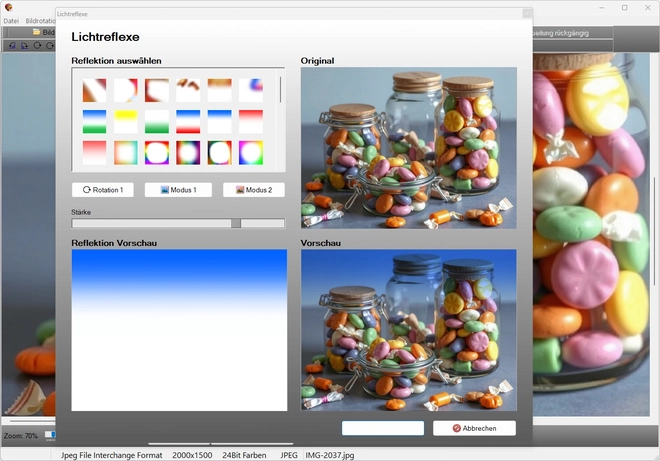Switch to Modus 2
The width and height of the screenshot is (660, 461).
point(253,190)
